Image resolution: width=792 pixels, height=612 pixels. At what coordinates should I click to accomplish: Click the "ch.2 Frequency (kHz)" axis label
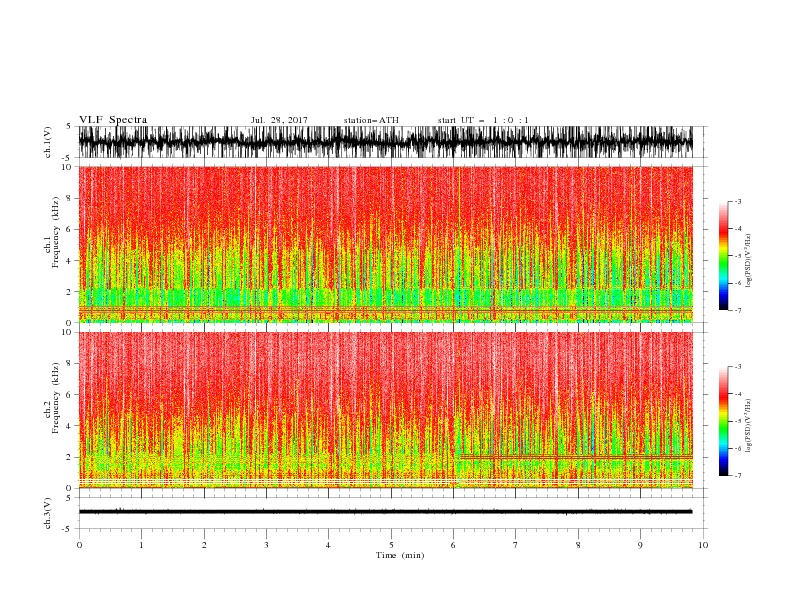[52, 398]
